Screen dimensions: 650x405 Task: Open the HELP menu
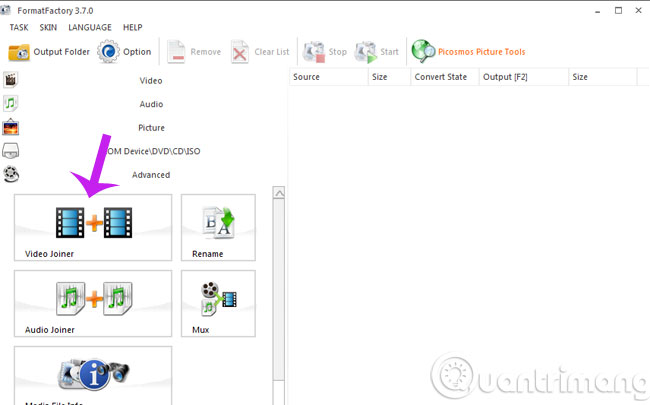coord(133,27)
